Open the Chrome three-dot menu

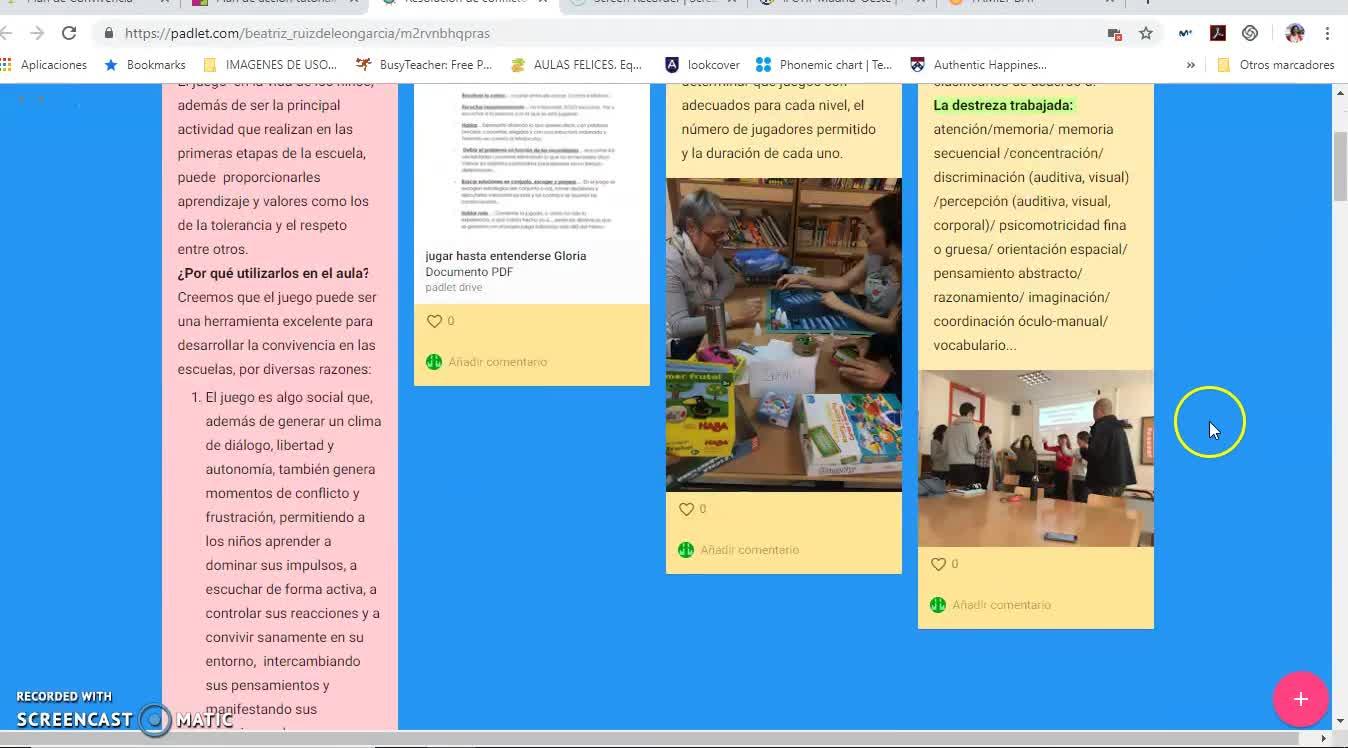click(x=1327, y=33)
